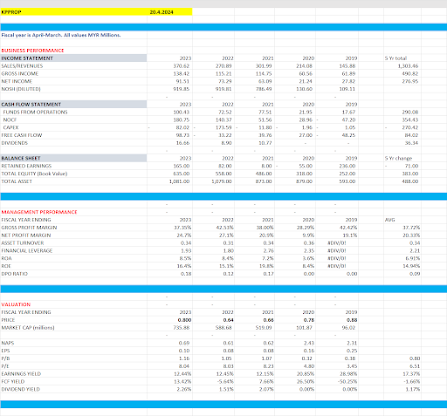Select dividend yield value 2.26%
Viewport: 447px width, 416px height.
[183, 389]
